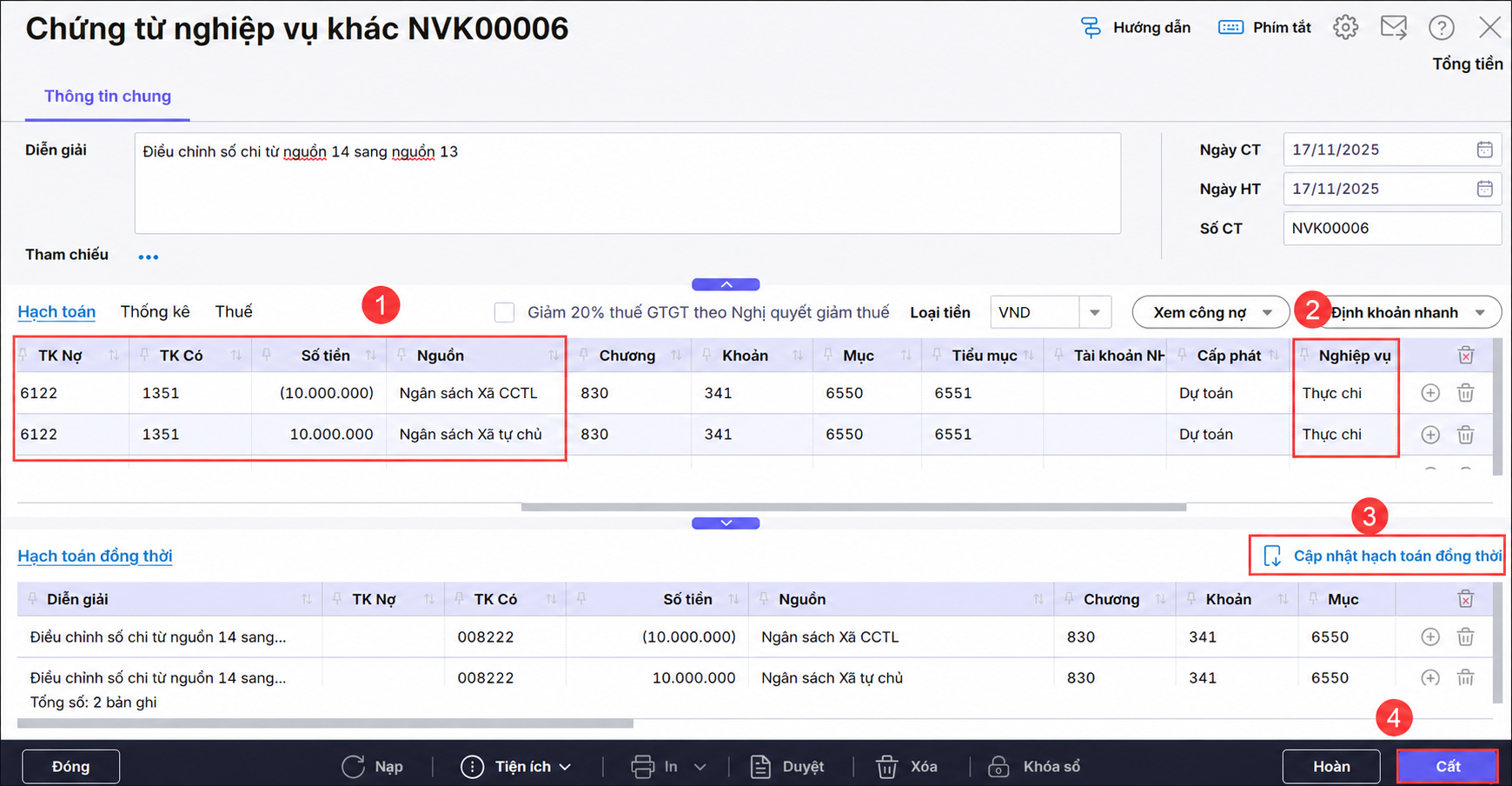The height and width of the screenshot is (786, 1512).
Task: Open the help question mark icon
Action: coord(1442,28)
